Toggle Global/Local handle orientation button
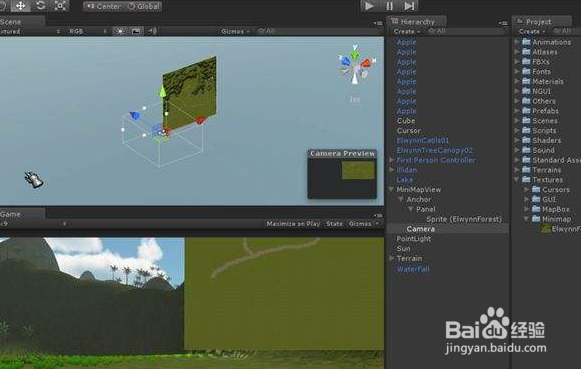Viewport: 581px width, 369px height. tap(143, 6)
